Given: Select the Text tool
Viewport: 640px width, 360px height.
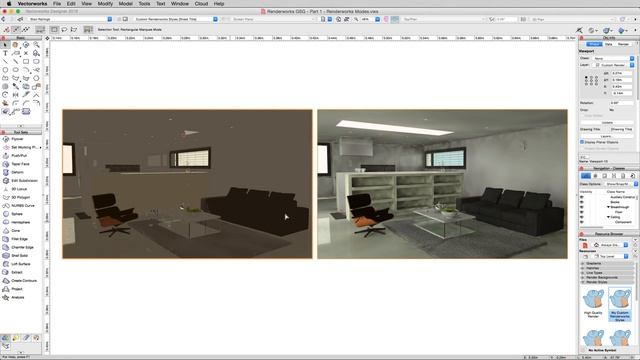Looking at the screenshot, I should (5, 53).
